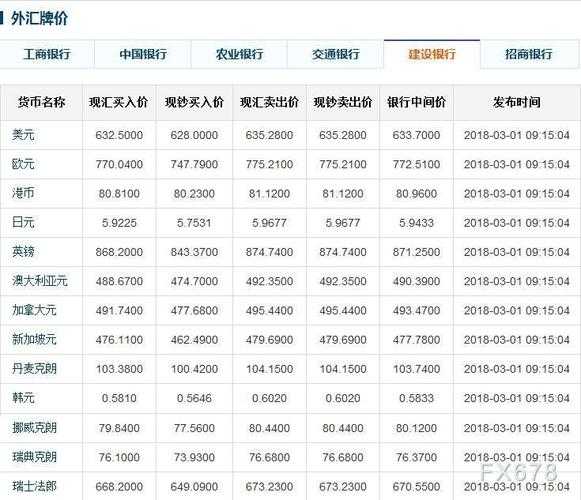This screenshot has width=581, height=500.
Task: Select the 瑞士法郎 currency row
Action: 290,486
